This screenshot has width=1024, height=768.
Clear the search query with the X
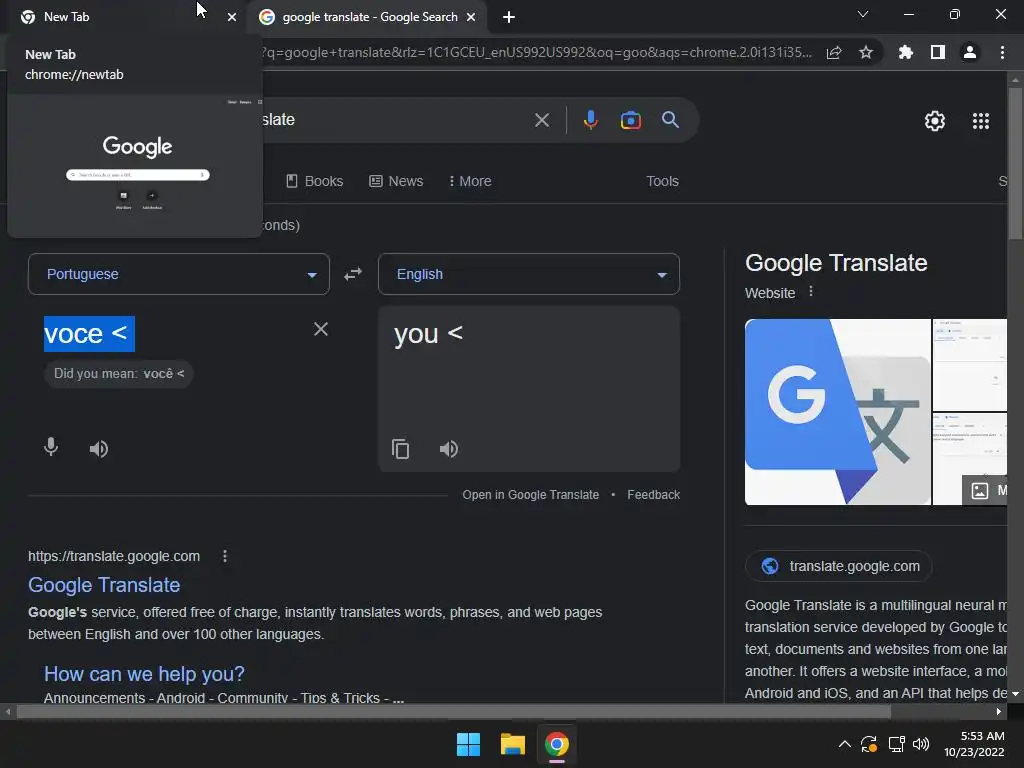[541, 120]
